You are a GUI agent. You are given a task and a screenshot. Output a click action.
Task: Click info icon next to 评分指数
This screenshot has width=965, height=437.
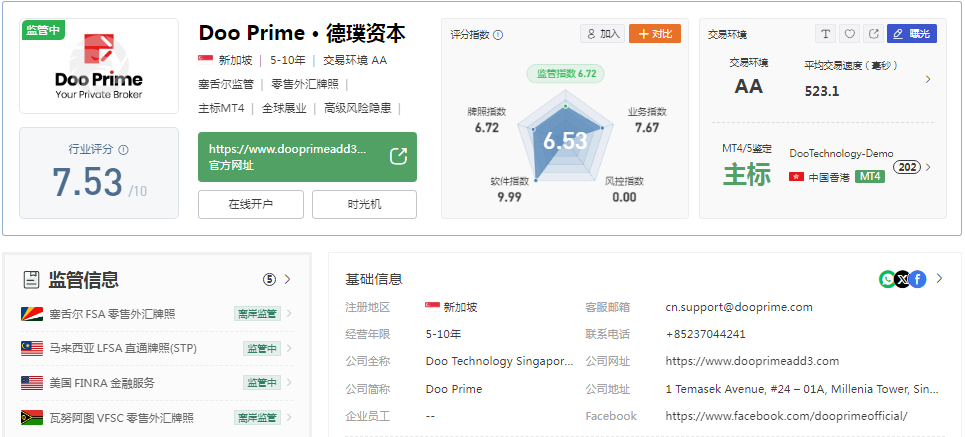click(498, 35)
